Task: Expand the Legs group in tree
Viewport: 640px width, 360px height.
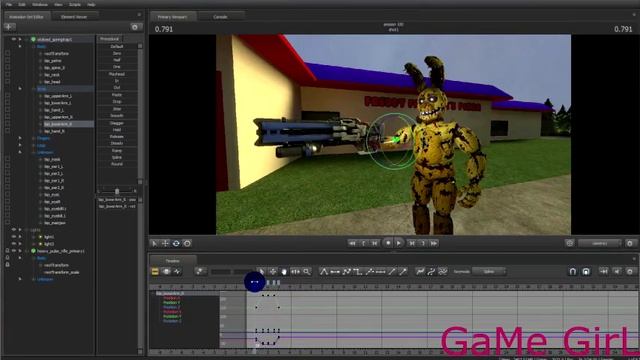Action: click(x=20, y=145)
